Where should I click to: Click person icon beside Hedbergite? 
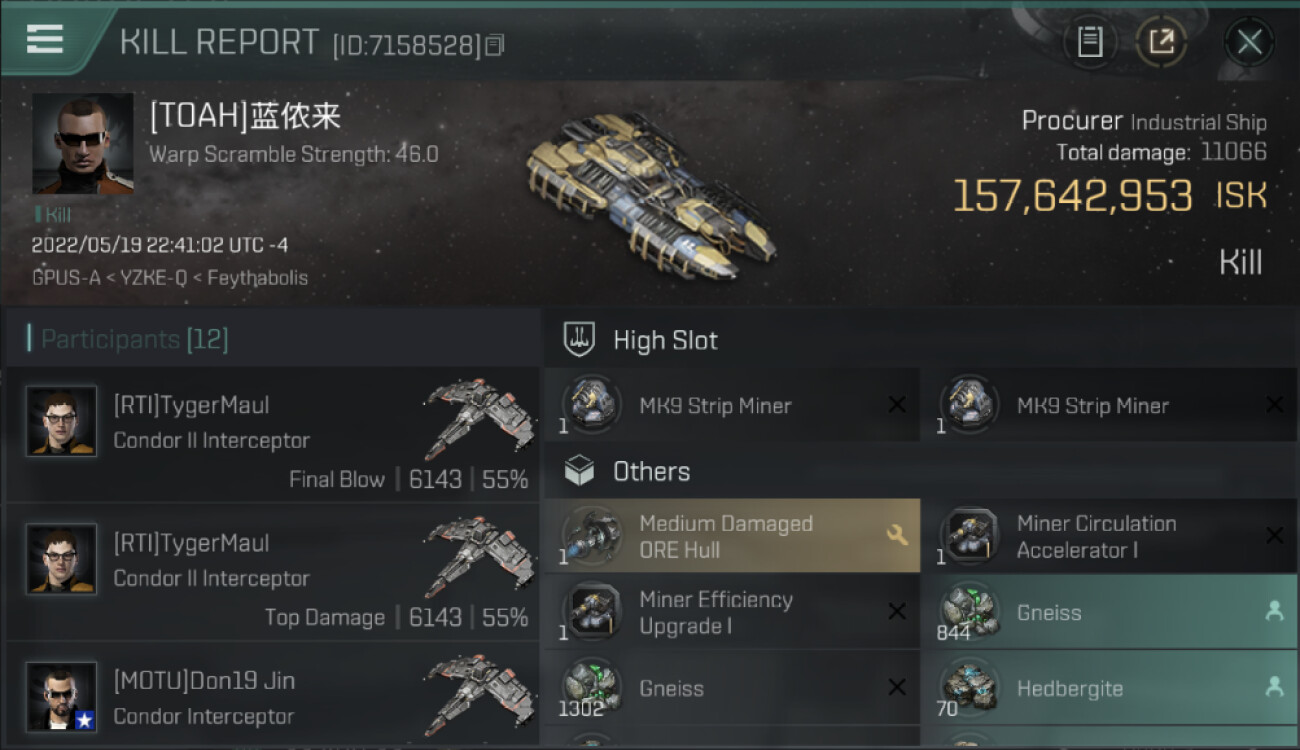point(1274,688)
